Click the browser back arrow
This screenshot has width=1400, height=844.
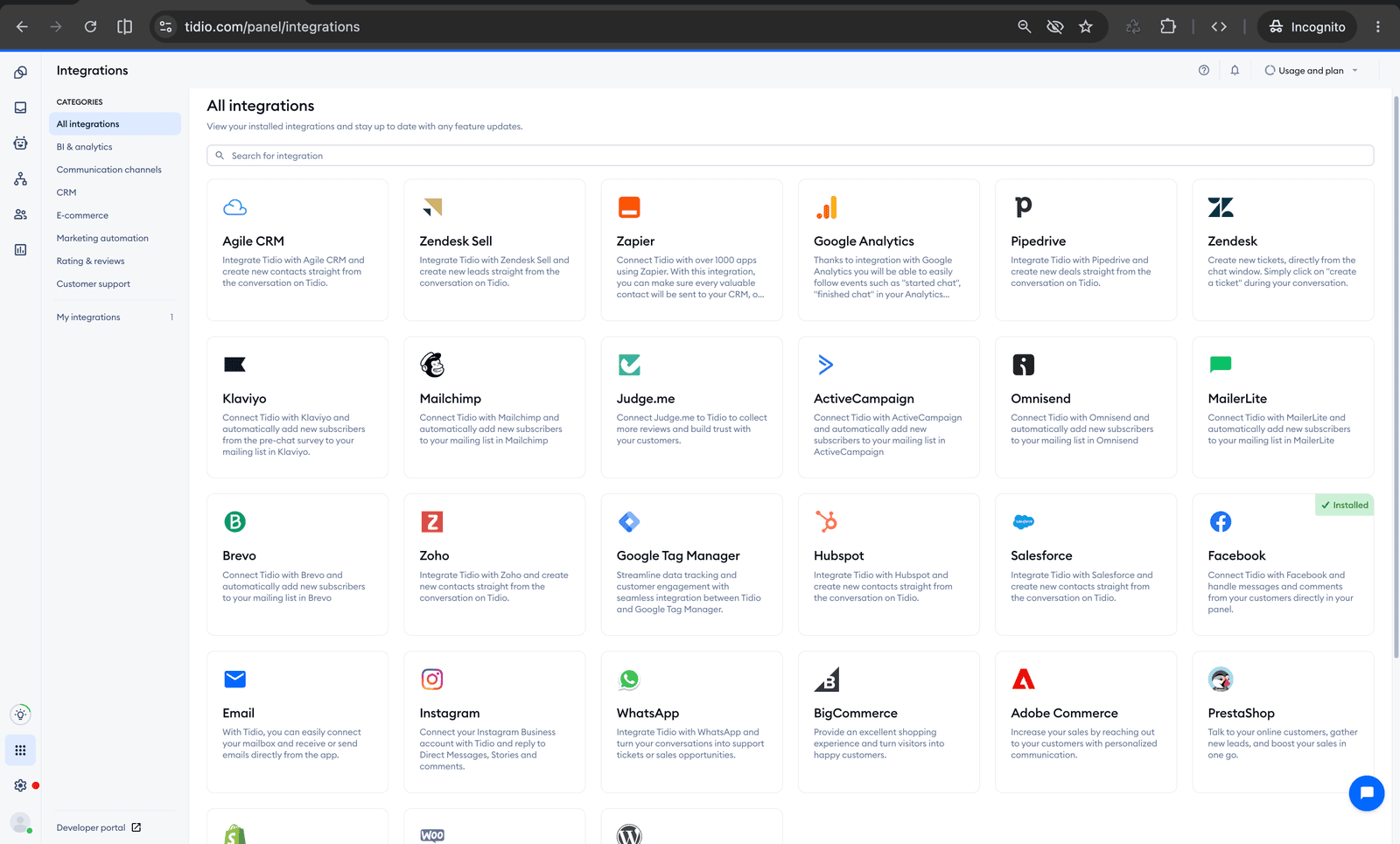(22, 27)
